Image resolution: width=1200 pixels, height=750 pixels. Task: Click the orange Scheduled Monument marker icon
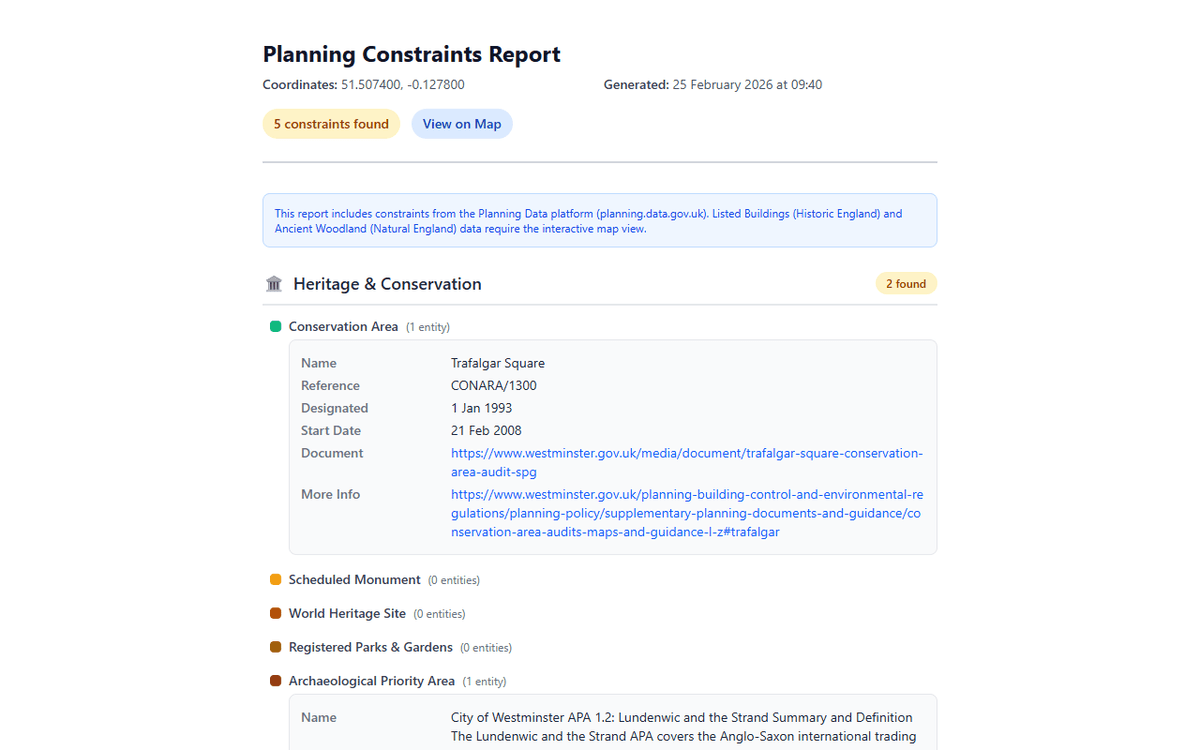(x=277, y=579)
